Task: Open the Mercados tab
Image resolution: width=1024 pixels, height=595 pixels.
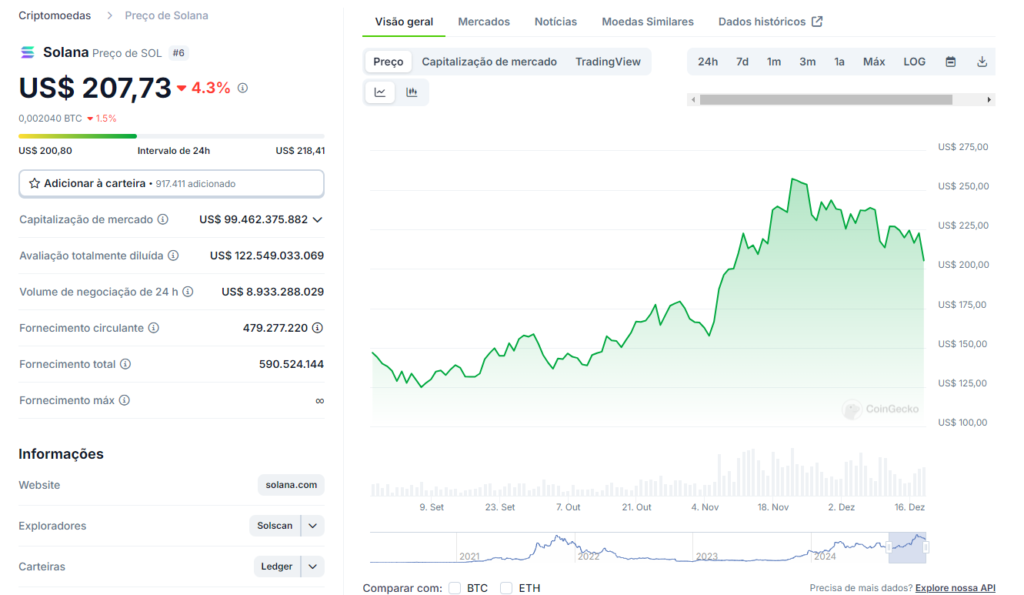Action: 484,22
